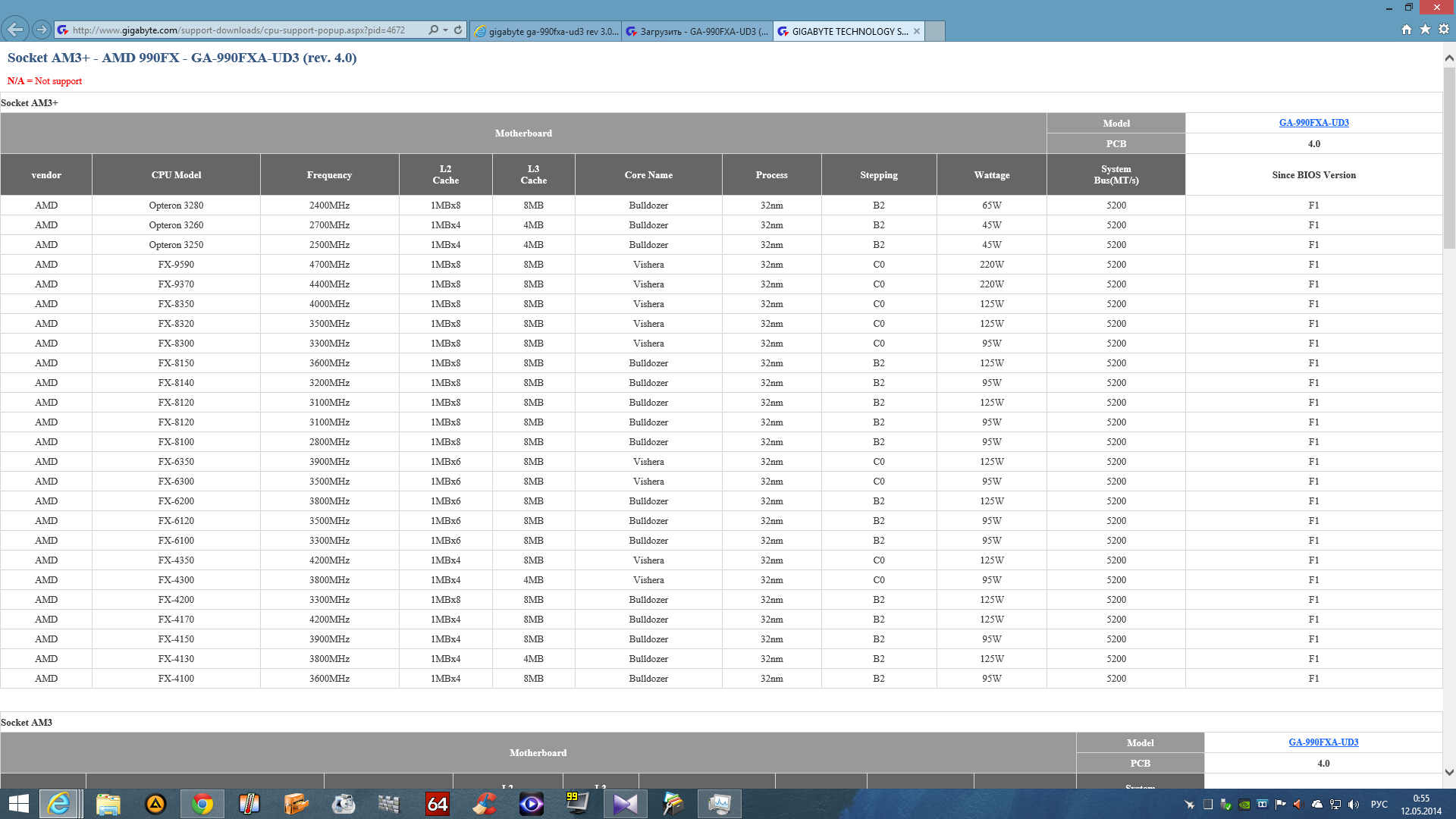The image size is (1456, 819).
Task: Open File Explorer from the taskbar
Action: coord(108,804)
